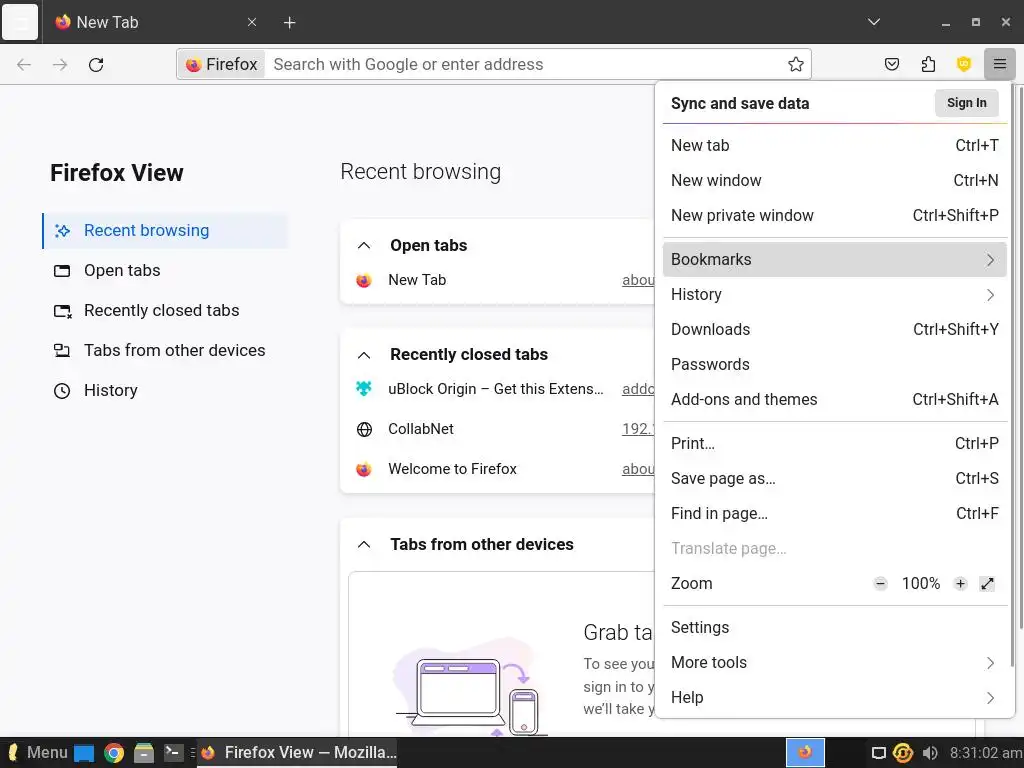Click Firefox tray workspace thumbnail
The width and height of the screenshot is (1024, 768).
click(805, 752)
